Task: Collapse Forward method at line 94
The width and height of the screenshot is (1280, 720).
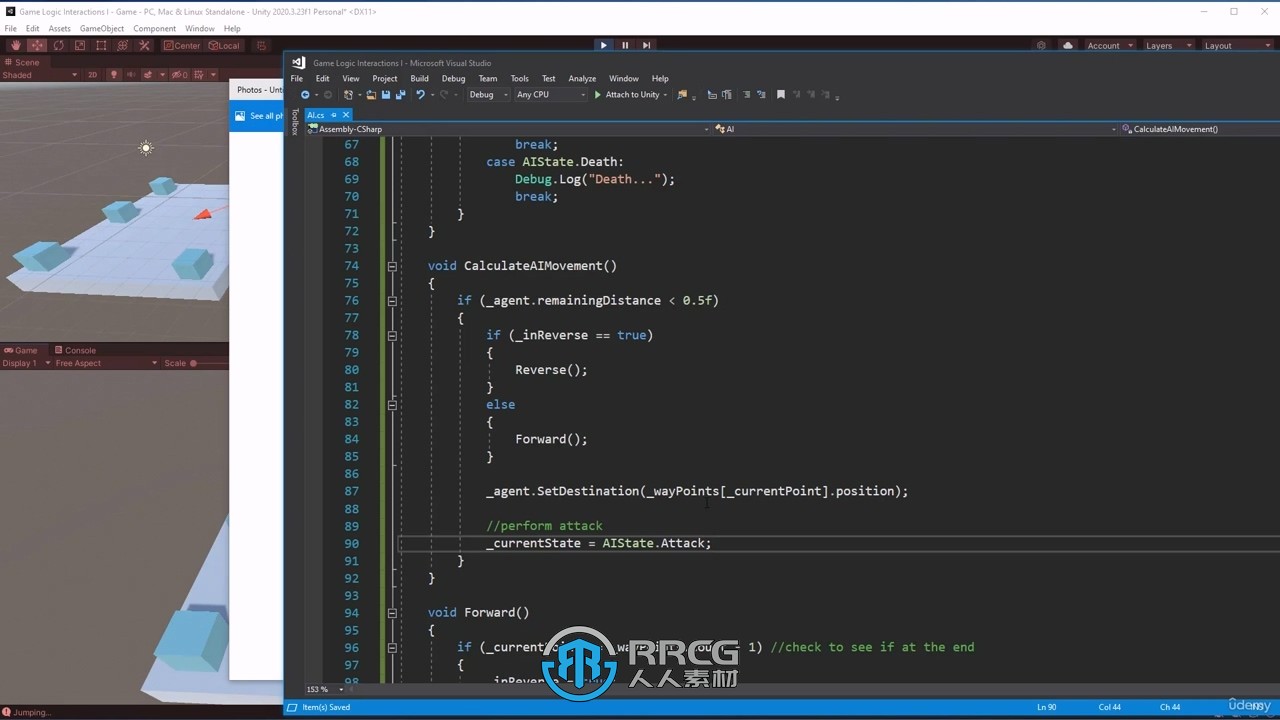Action: 392,613
